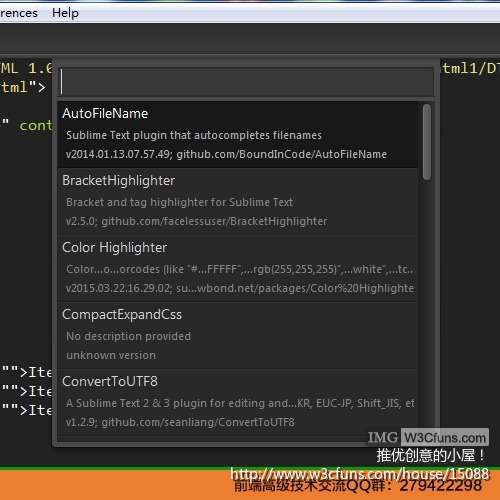Choose the Color Highlighter package
This screenshot has height=500, width=500.
(x=238, y=269)
